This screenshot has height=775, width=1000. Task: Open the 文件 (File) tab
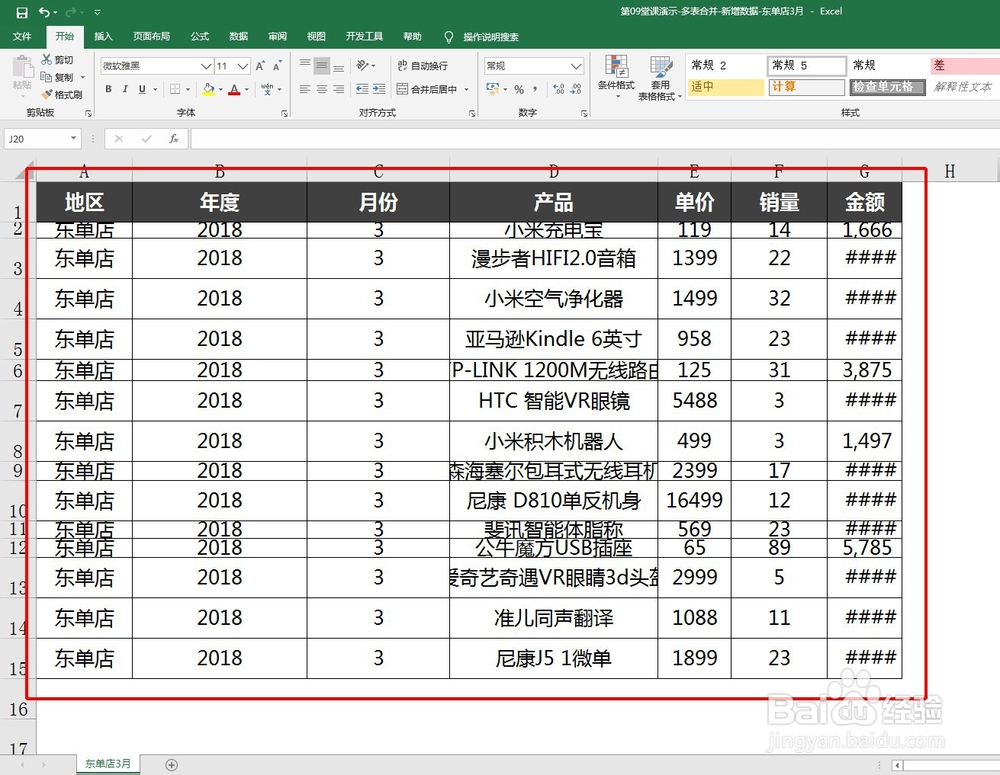point(22,36)
